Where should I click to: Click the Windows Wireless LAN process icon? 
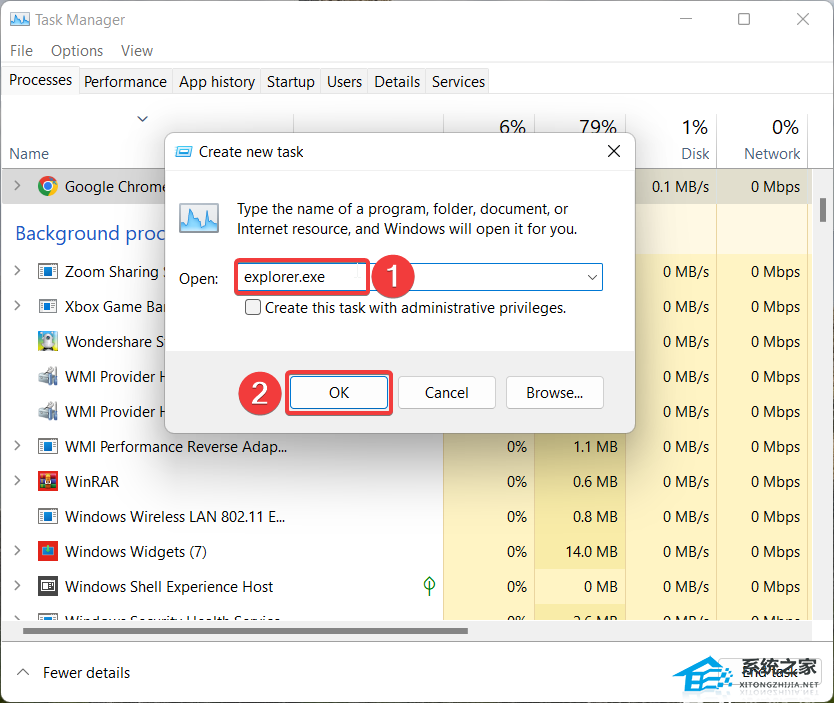48,516
